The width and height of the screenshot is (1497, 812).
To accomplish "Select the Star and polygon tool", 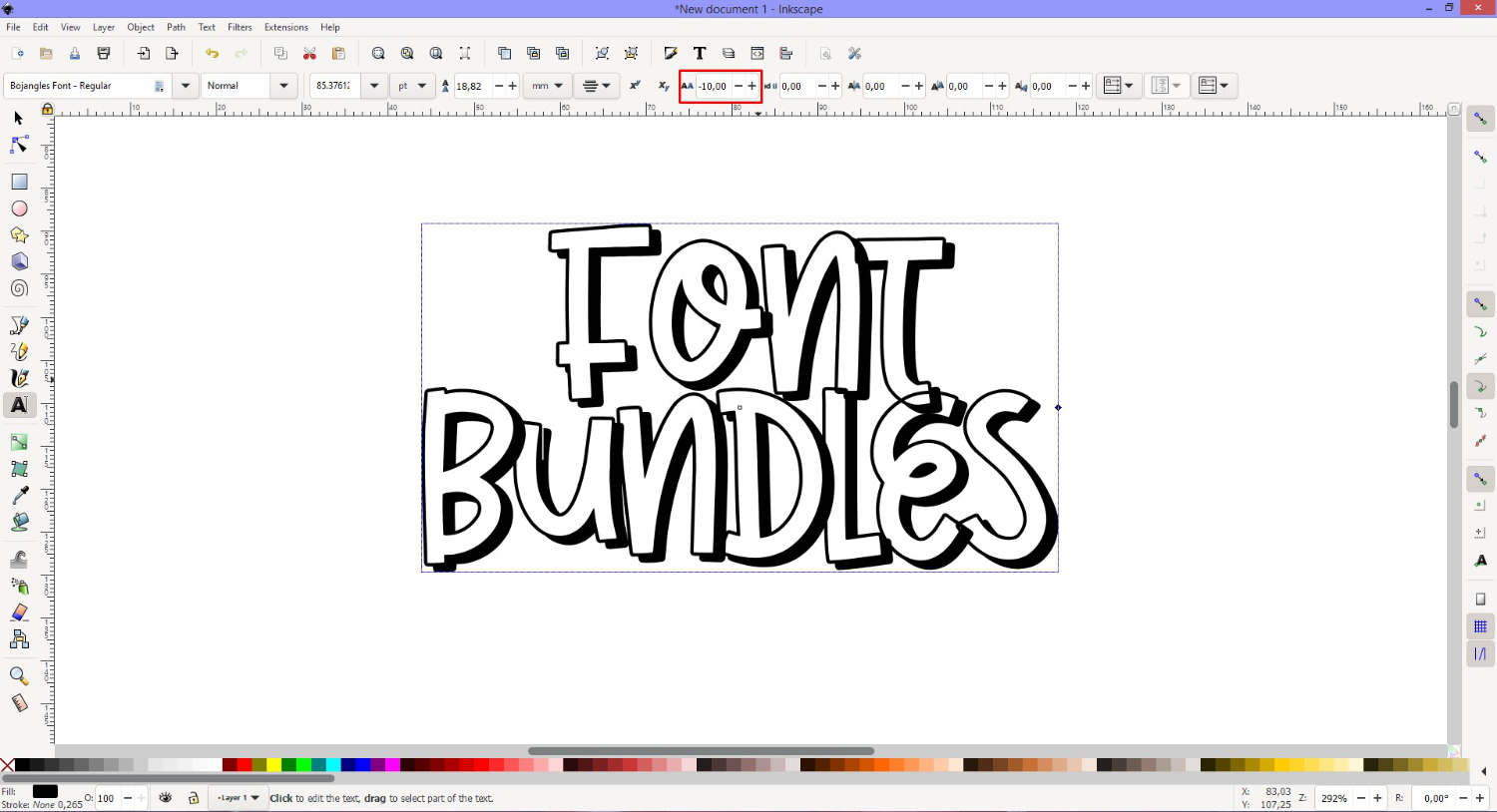I will (x=19, y=235).
